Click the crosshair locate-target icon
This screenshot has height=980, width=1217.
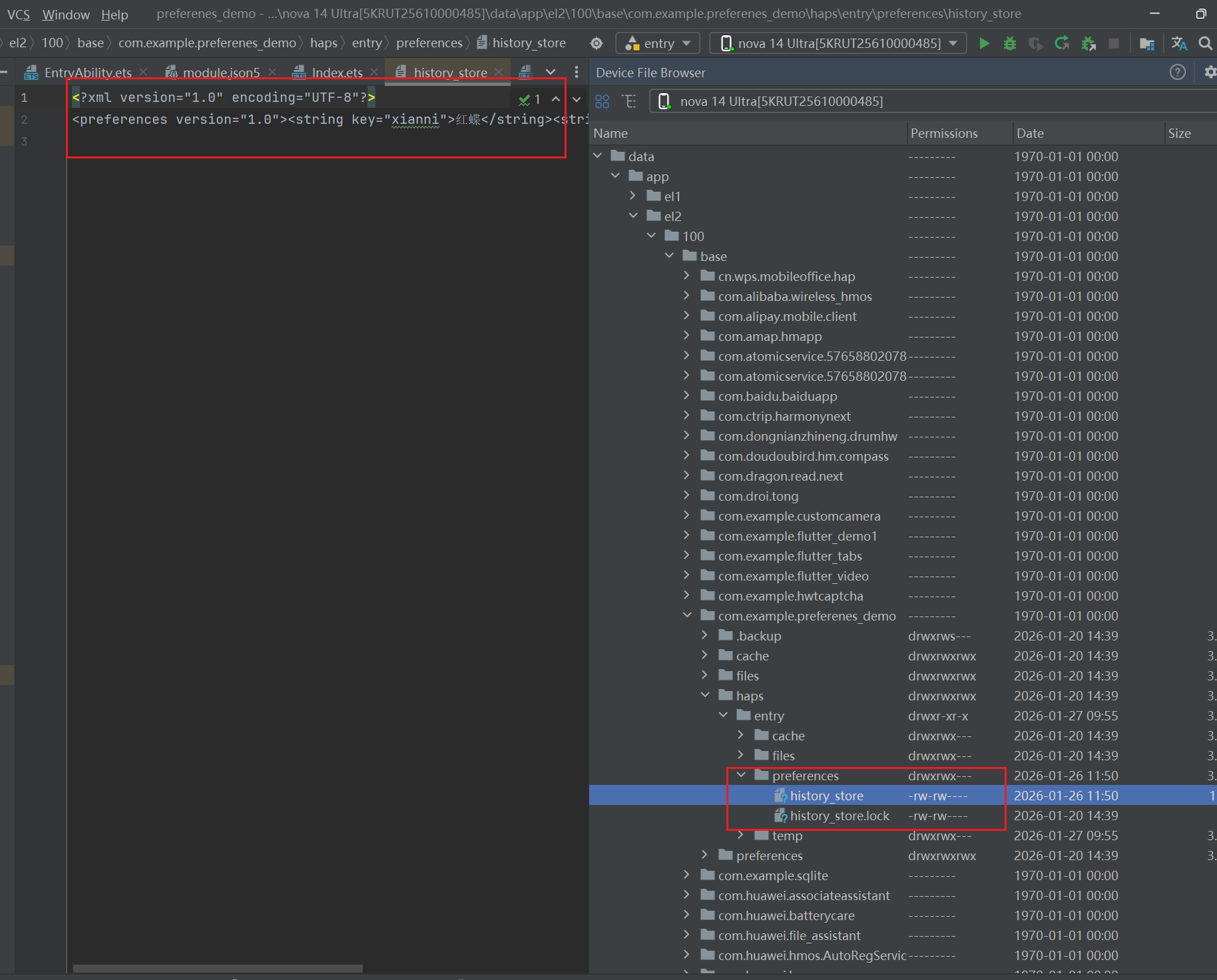(597, 44)
